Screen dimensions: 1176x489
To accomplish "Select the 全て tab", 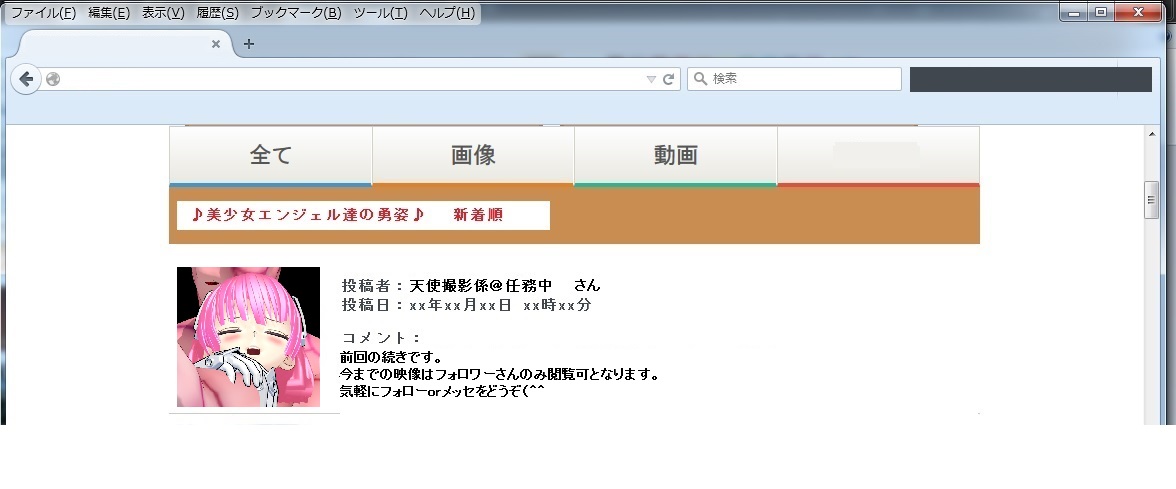I will coord(271,156).
